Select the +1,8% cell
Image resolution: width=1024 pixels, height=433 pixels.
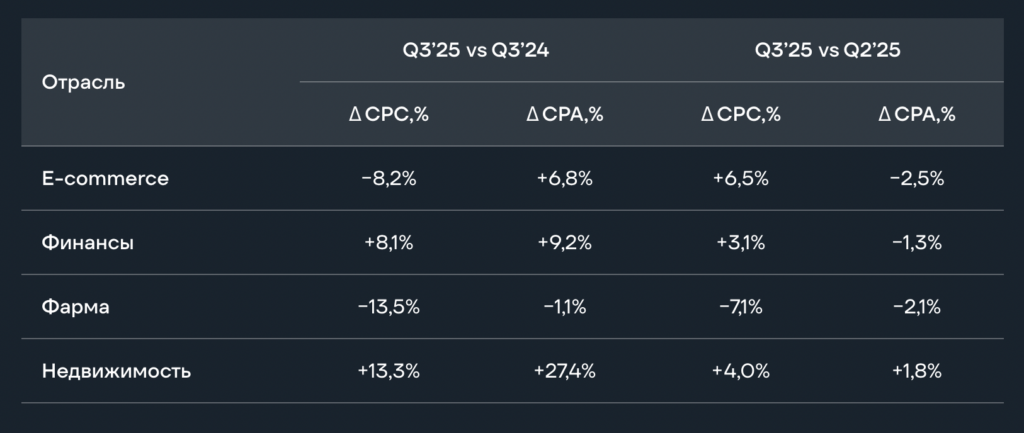tap(916, 371)
